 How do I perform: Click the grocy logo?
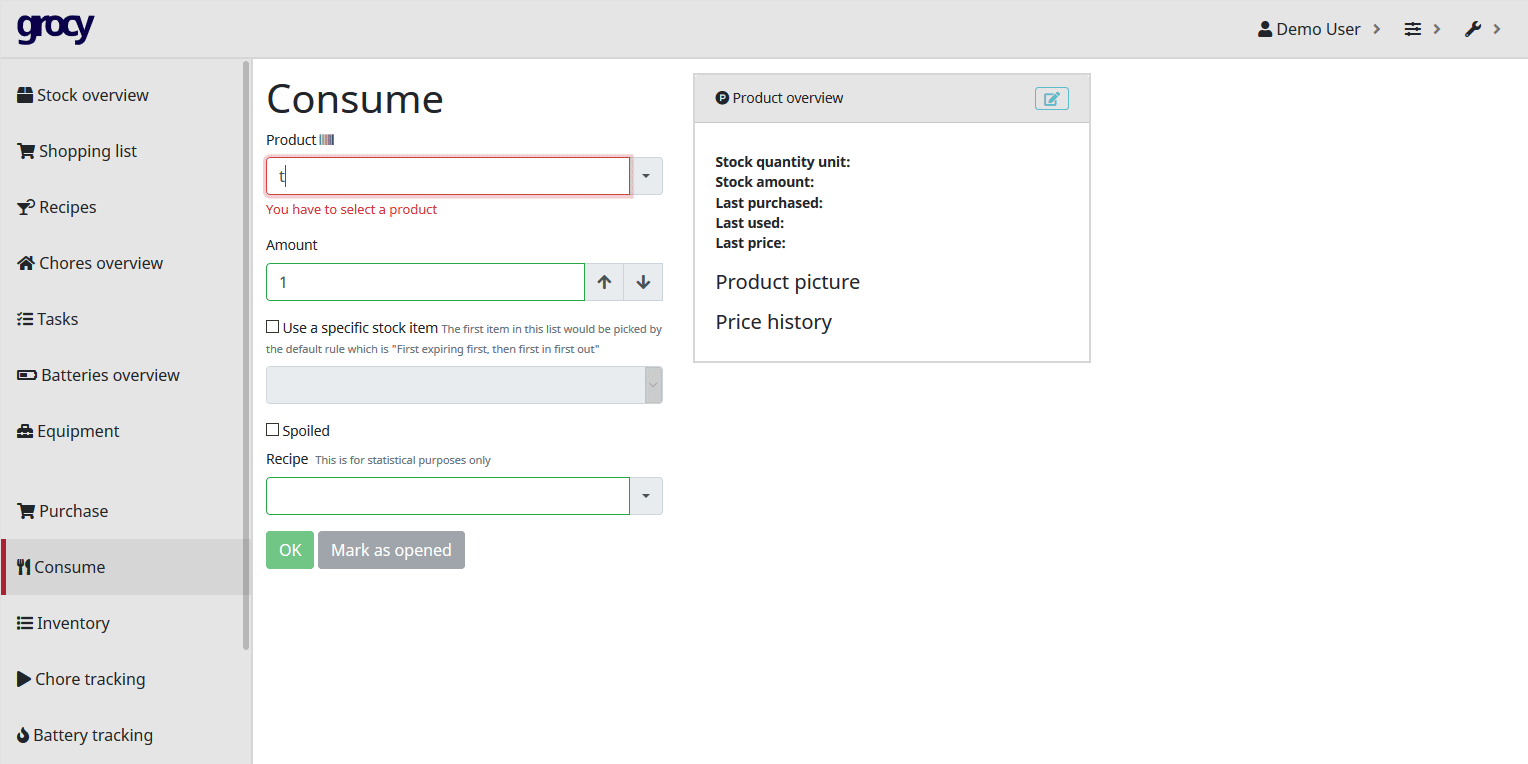[x=55, y=28]
